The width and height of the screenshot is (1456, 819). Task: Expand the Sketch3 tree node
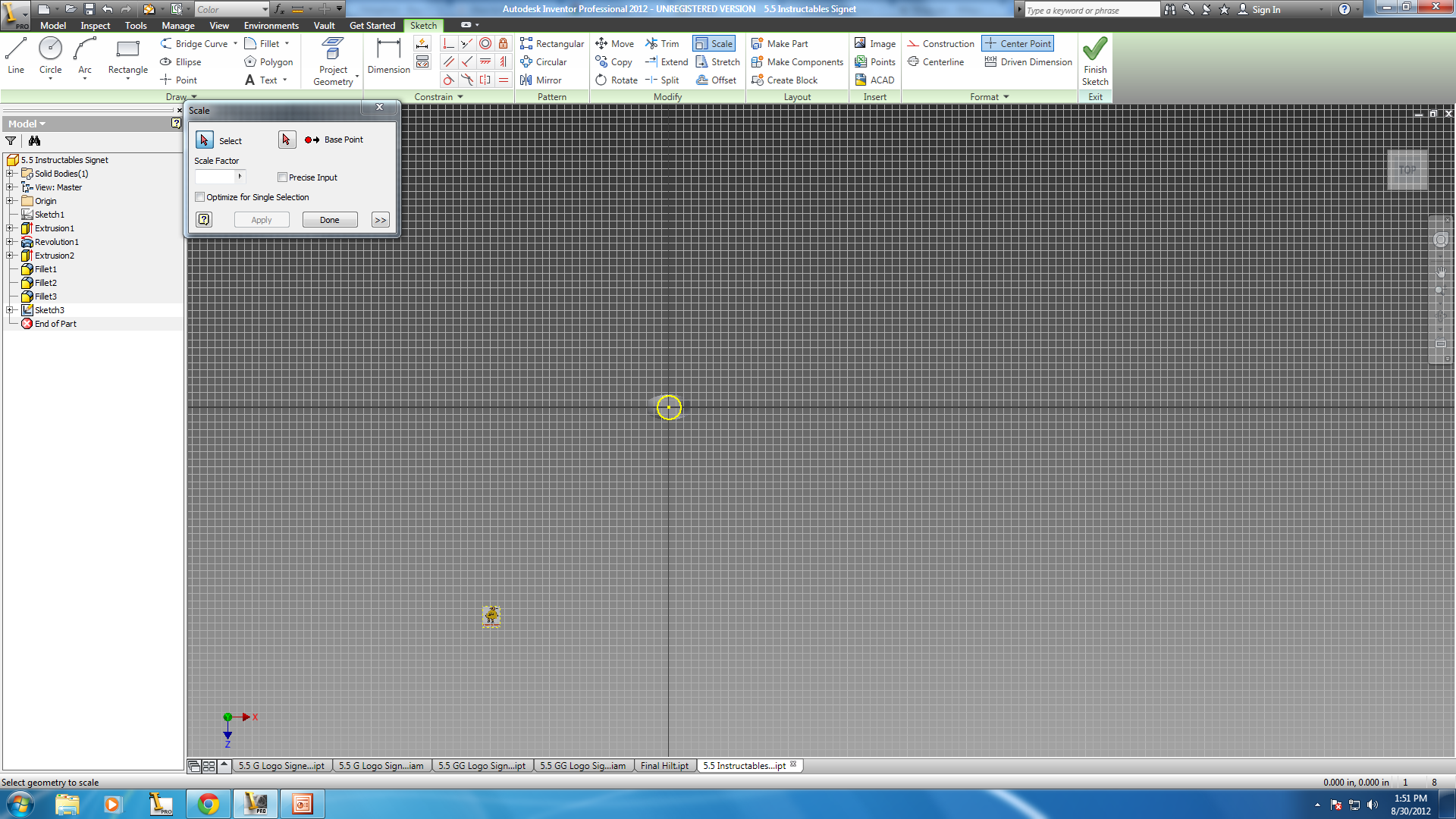click(10, 310)
